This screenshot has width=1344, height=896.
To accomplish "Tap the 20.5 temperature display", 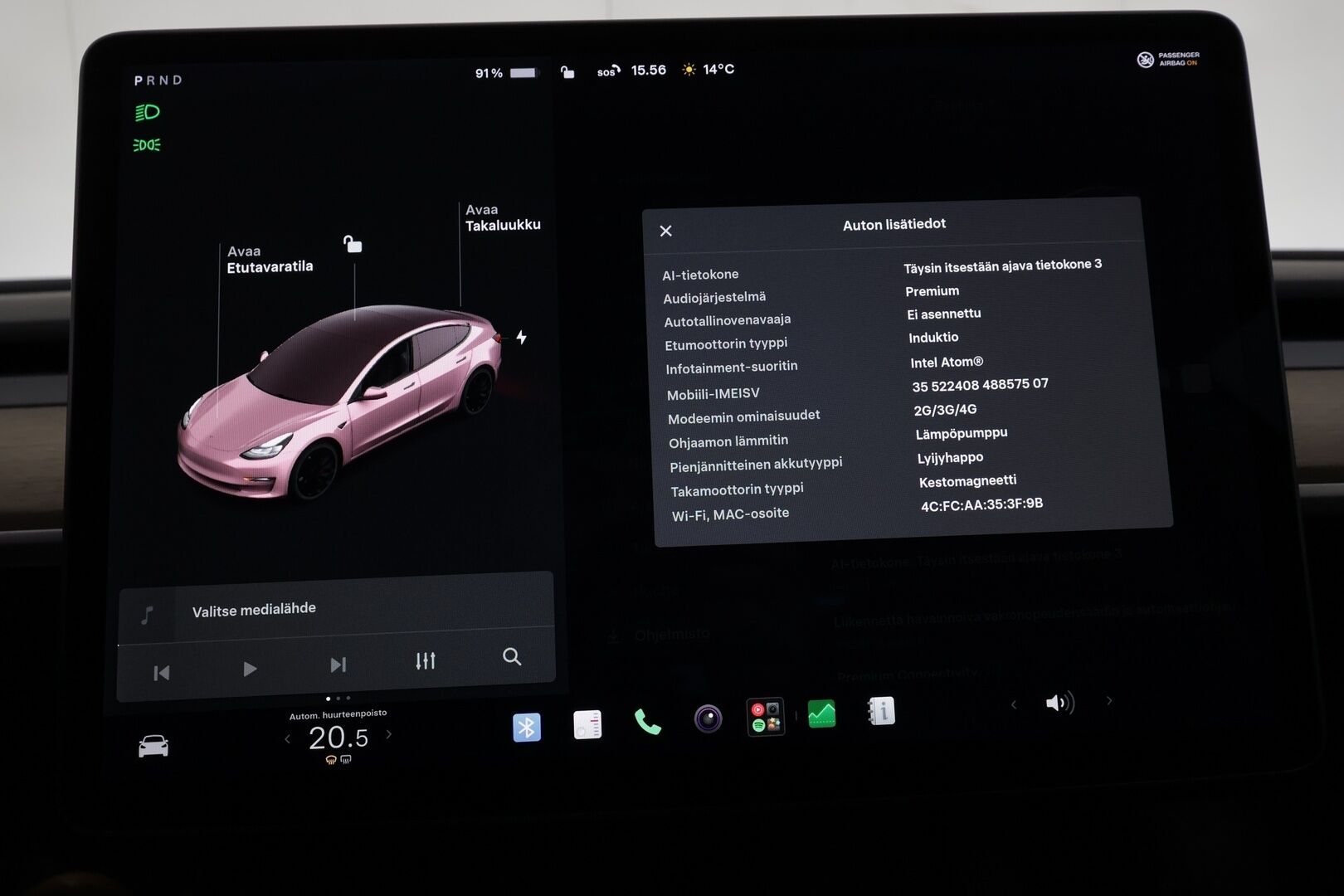I will click(x=338, y=738).
